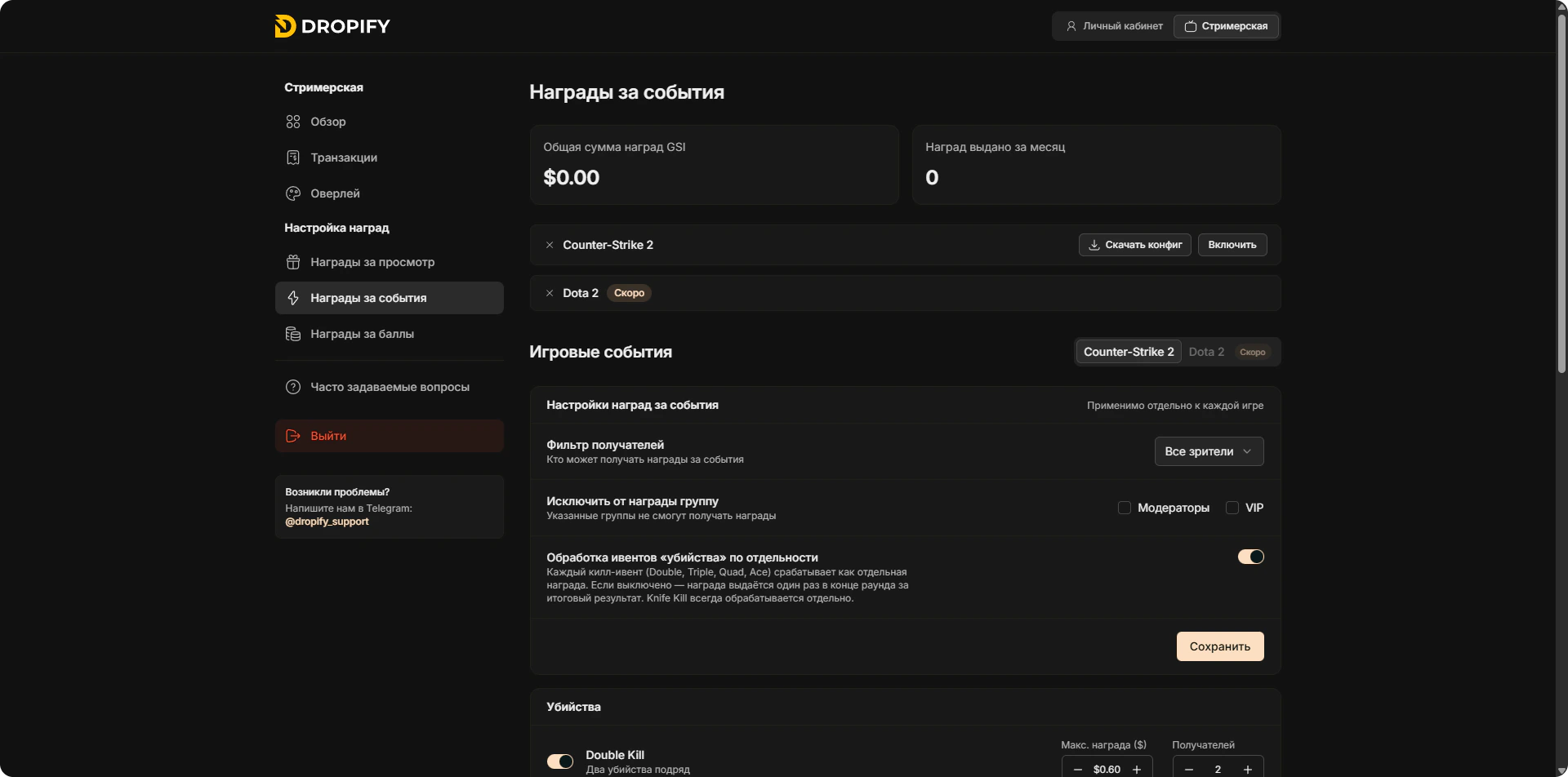Click Скачать конфиг button
Viewport: 1568px width, 777px height.
1135,245
